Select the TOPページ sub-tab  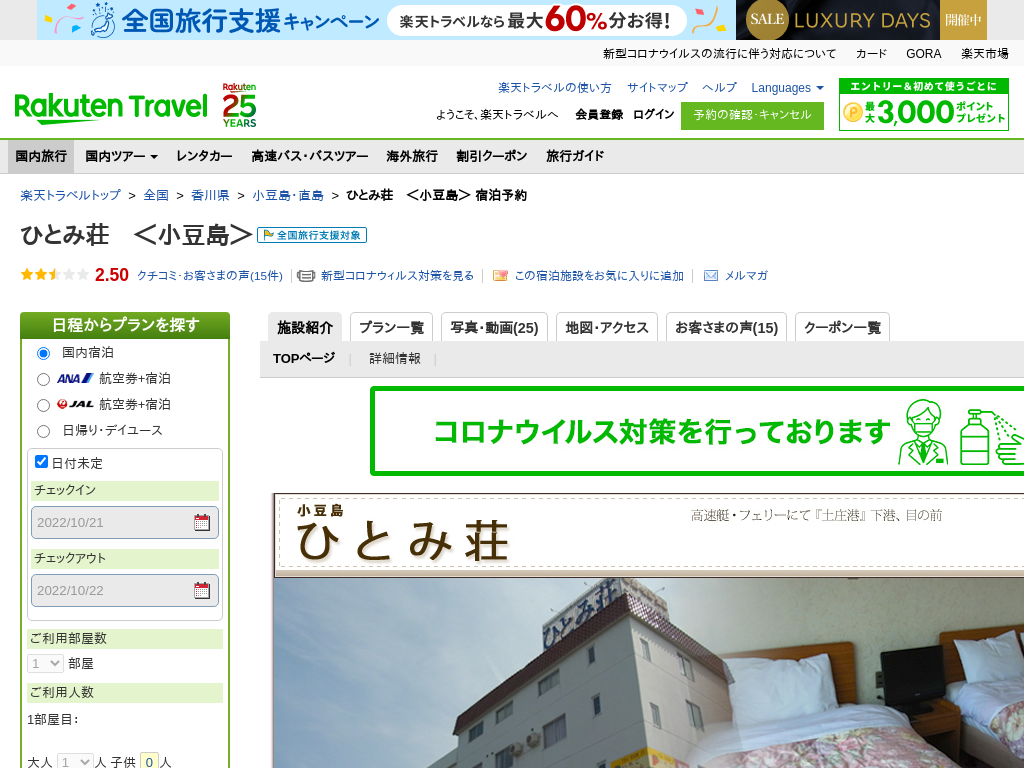(x=304, y=359)
